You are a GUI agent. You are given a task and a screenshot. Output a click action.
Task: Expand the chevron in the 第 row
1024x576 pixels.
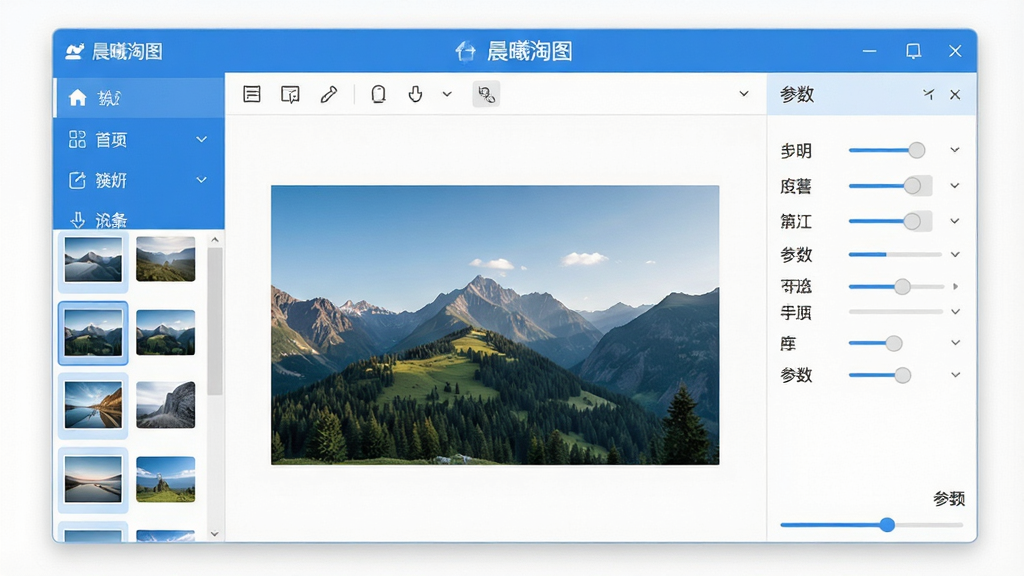(955, 221)
